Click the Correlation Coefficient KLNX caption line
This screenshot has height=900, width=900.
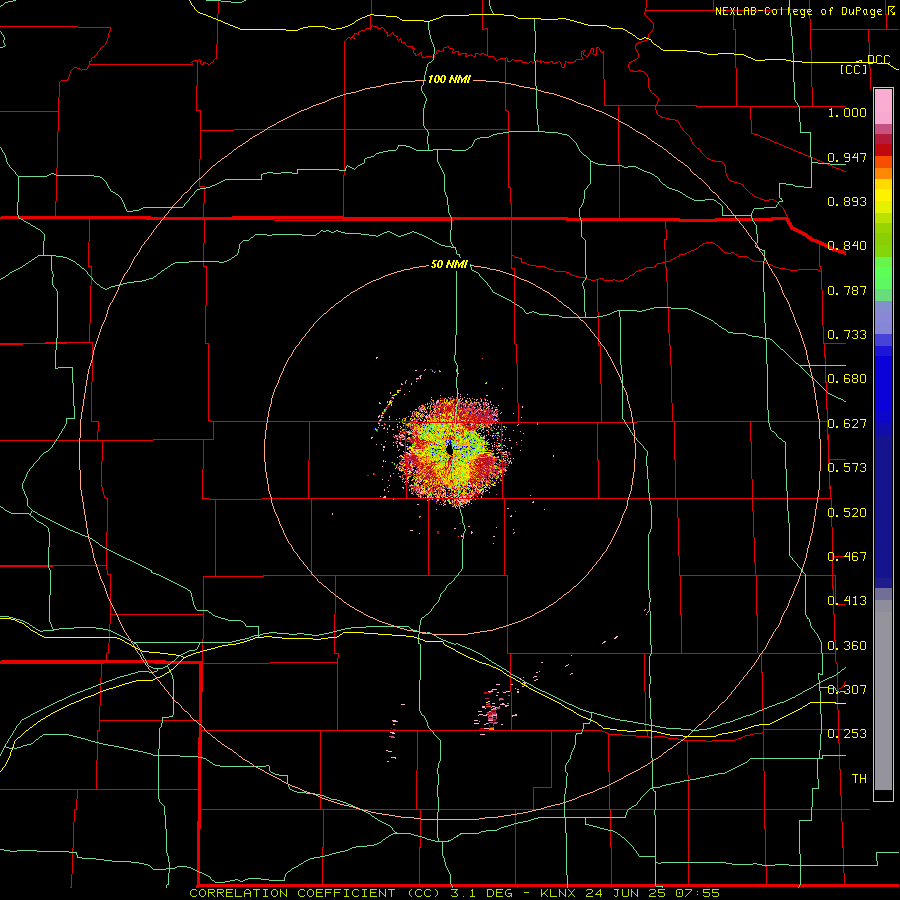tap(455, 893)
